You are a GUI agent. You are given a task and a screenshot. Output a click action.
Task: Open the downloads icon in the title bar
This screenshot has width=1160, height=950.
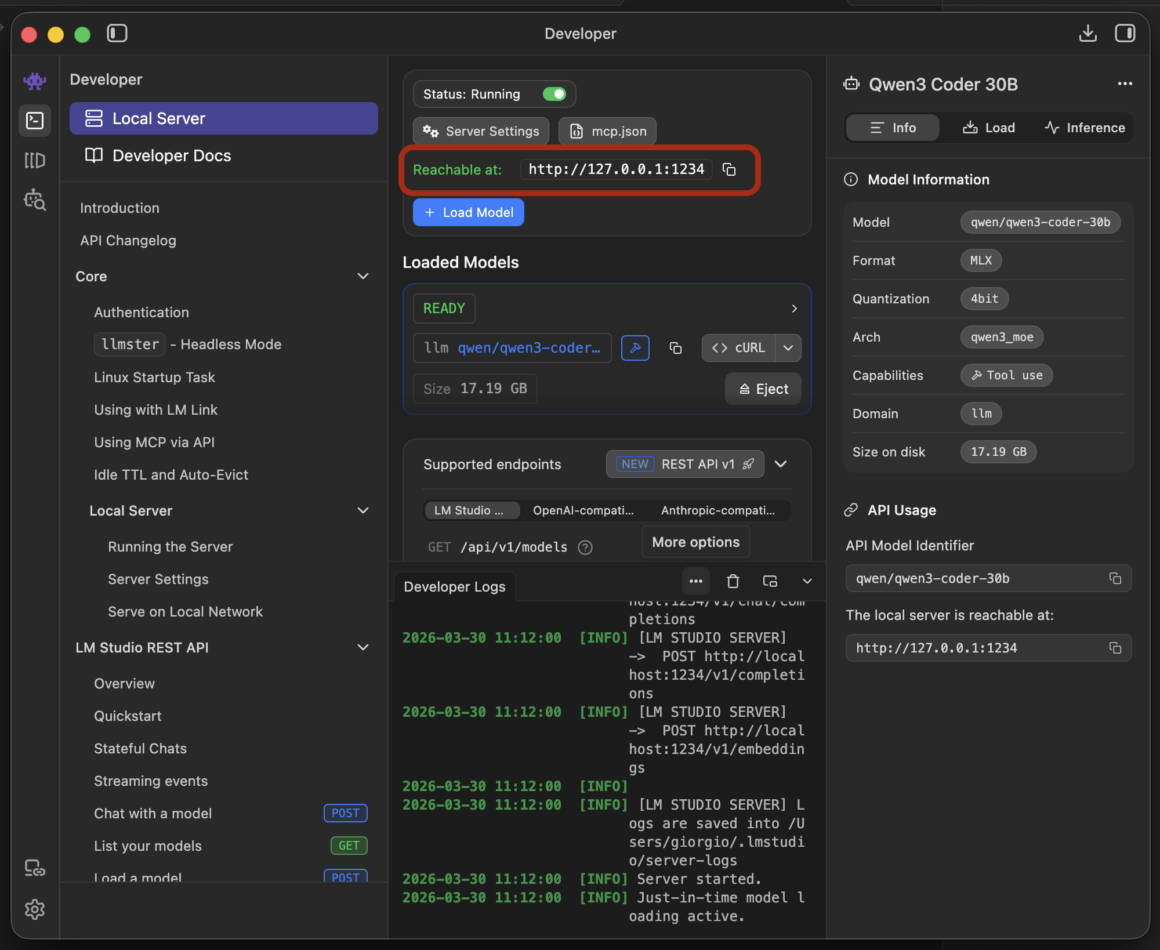[x=1088, y=33]
